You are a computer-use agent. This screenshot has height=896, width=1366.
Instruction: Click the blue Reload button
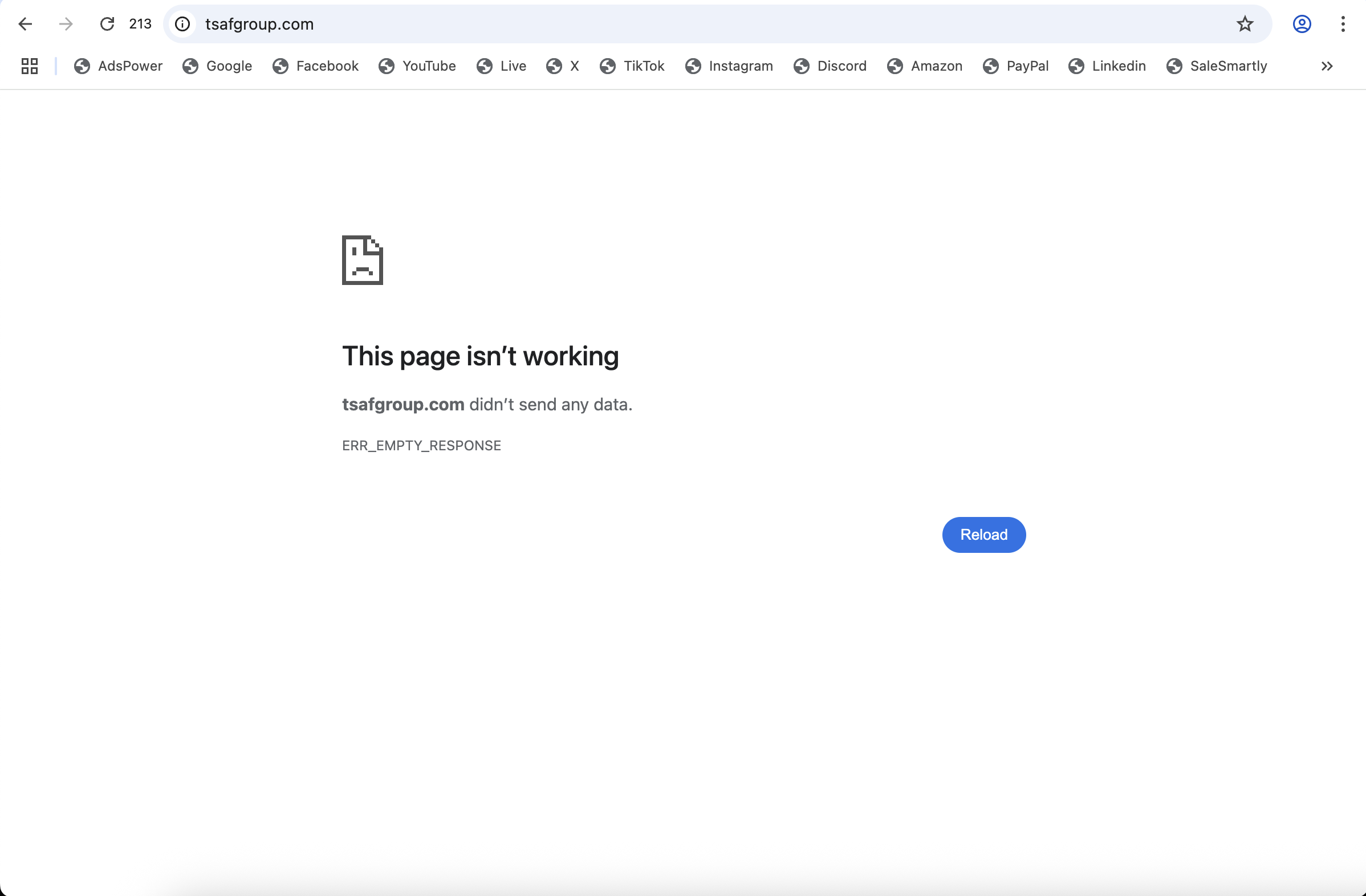984,535
